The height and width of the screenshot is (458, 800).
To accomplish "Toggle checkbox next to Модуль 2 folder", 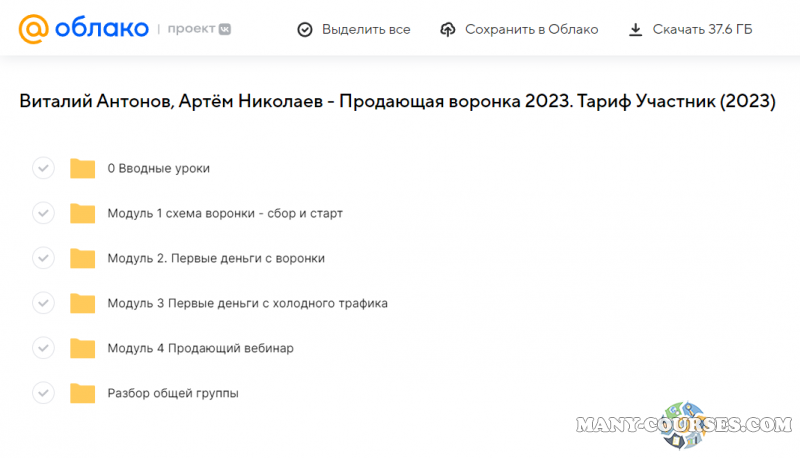I will click(x=43, y=258).
